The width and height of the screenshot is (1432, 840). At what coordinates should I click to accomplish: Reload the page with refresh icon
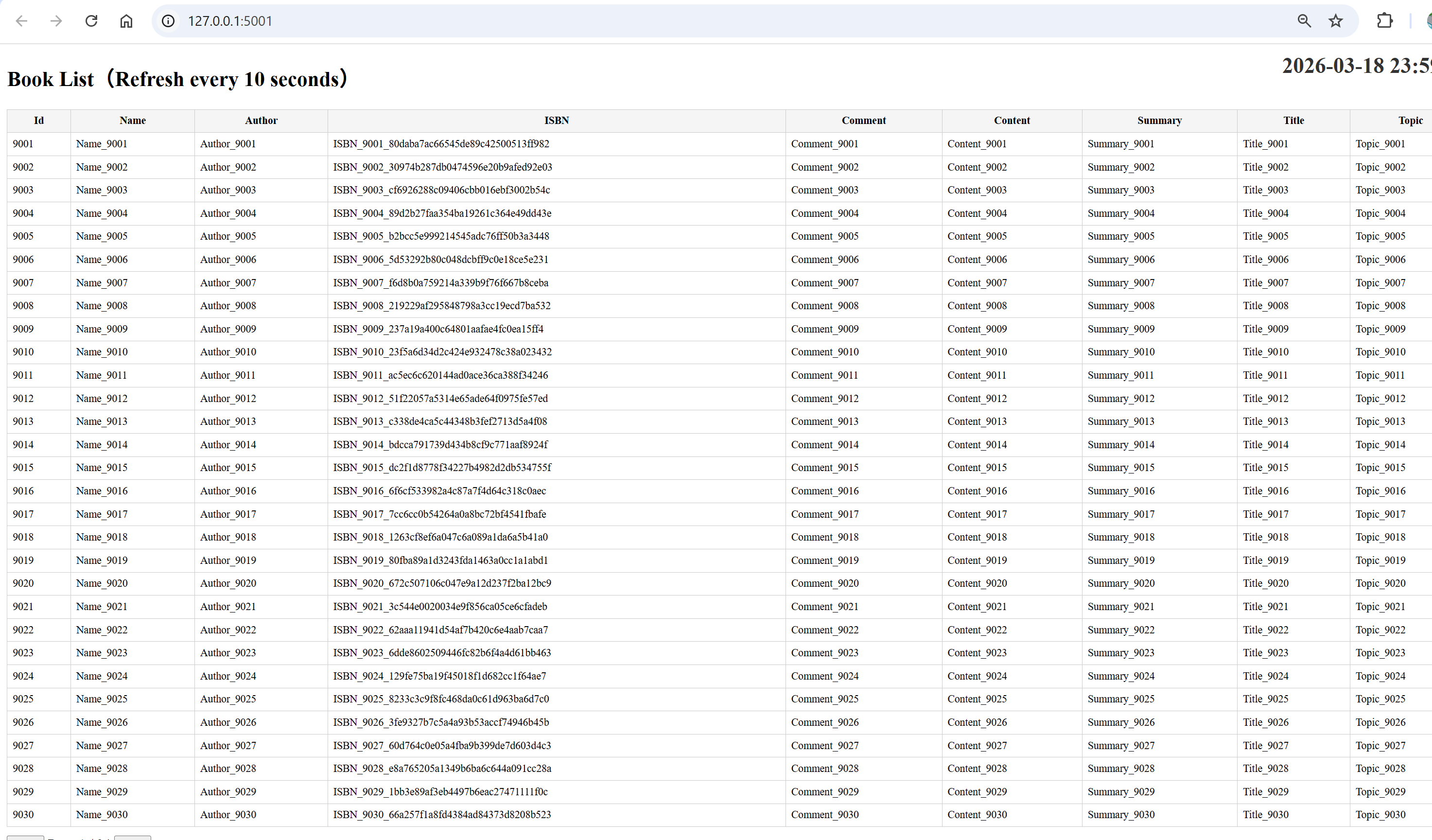(91, 21)
